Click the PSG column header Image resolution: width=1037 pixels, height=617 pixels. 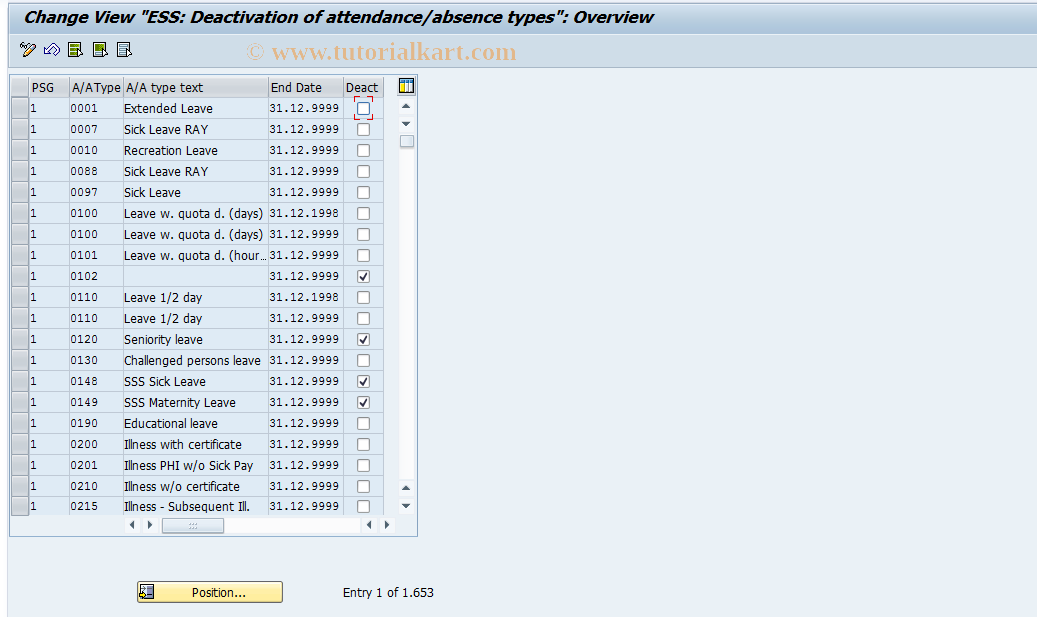pyautogui.click(x=49, y=87)
